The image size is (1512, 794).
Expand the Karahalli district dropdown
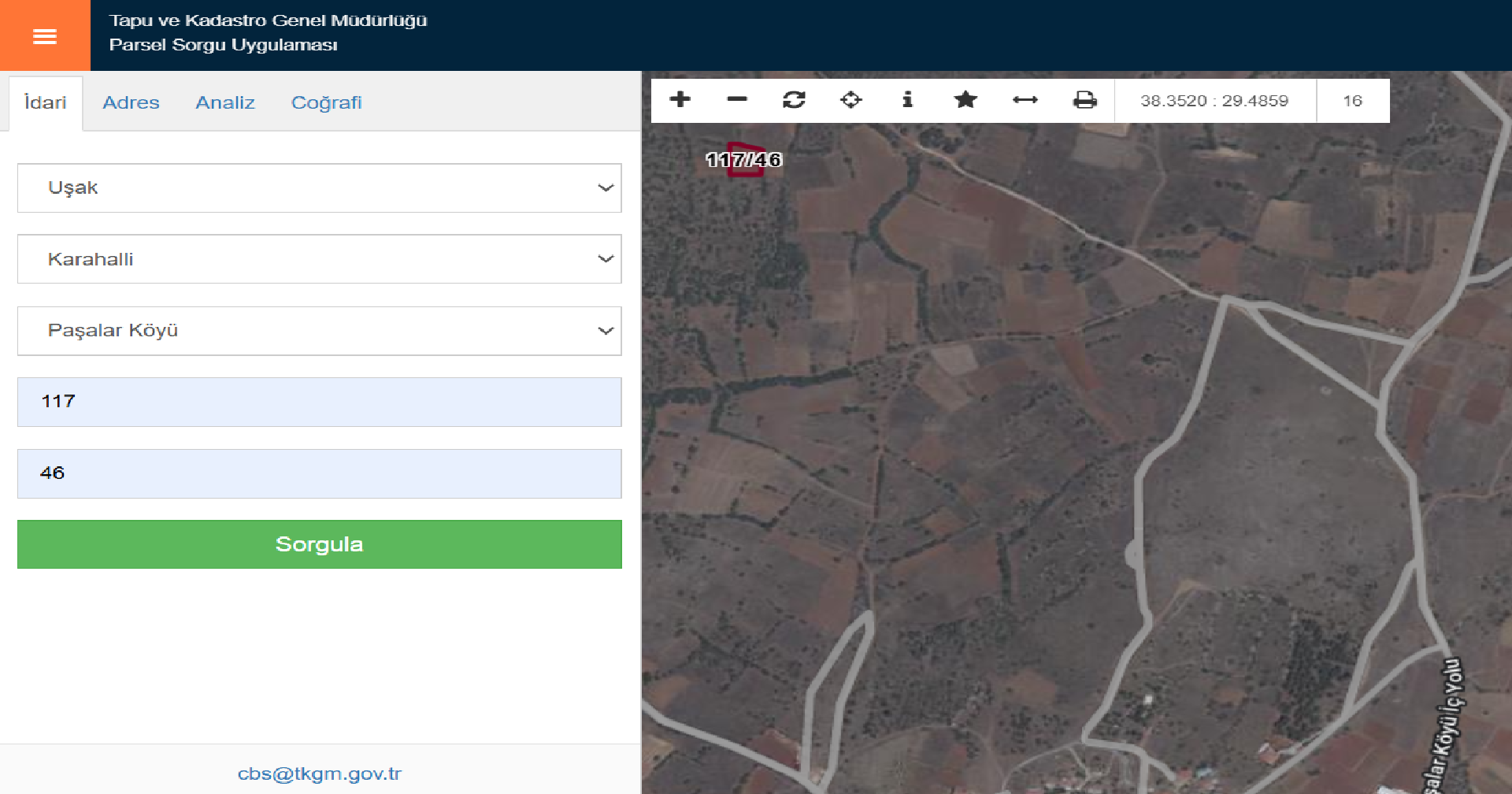coord(320,259)
